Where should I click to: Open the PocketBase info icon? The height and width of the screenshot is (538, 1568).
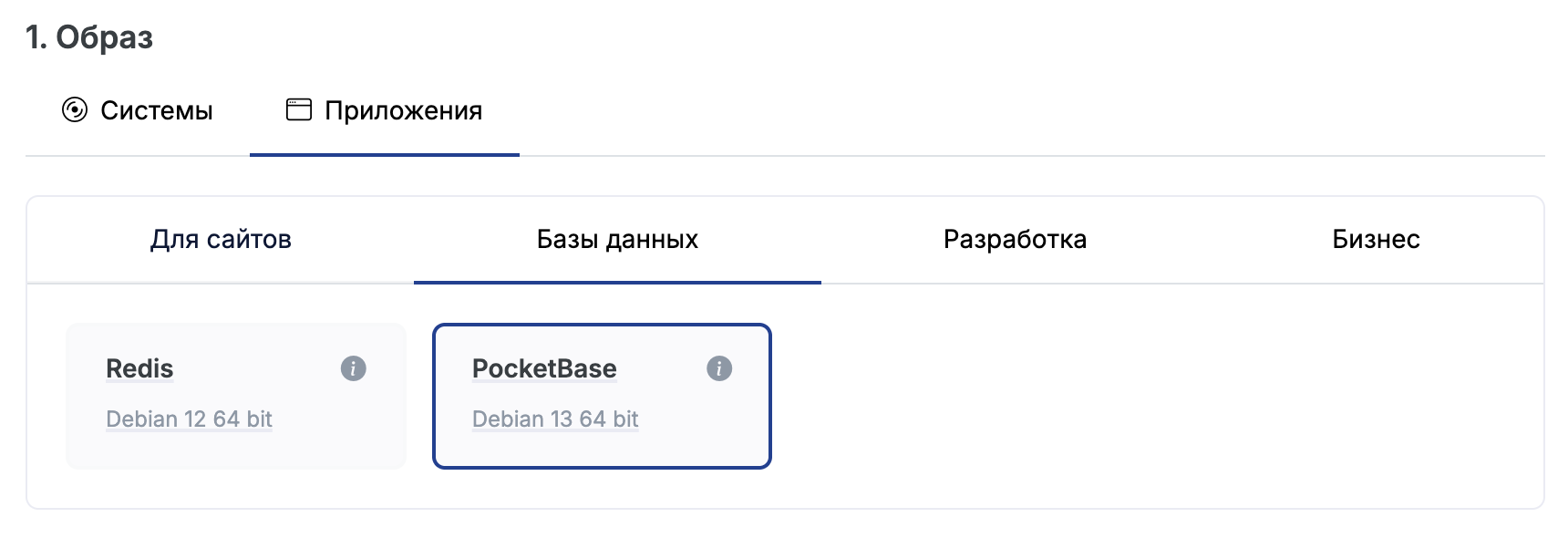(x=719, y=368)
